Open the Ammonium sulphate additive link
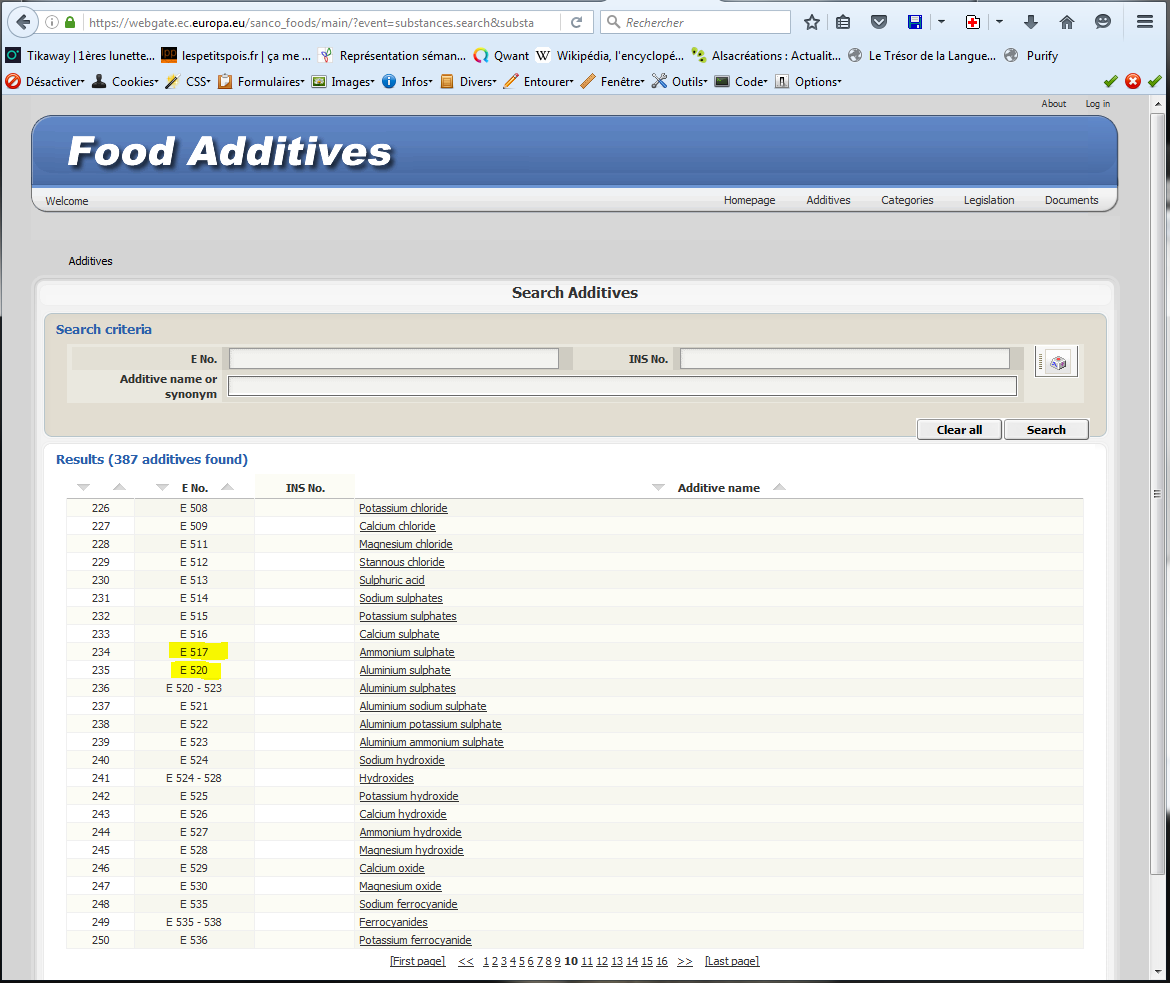The height and width of the screenshot is (983, 1170). (x=406, y=652)
